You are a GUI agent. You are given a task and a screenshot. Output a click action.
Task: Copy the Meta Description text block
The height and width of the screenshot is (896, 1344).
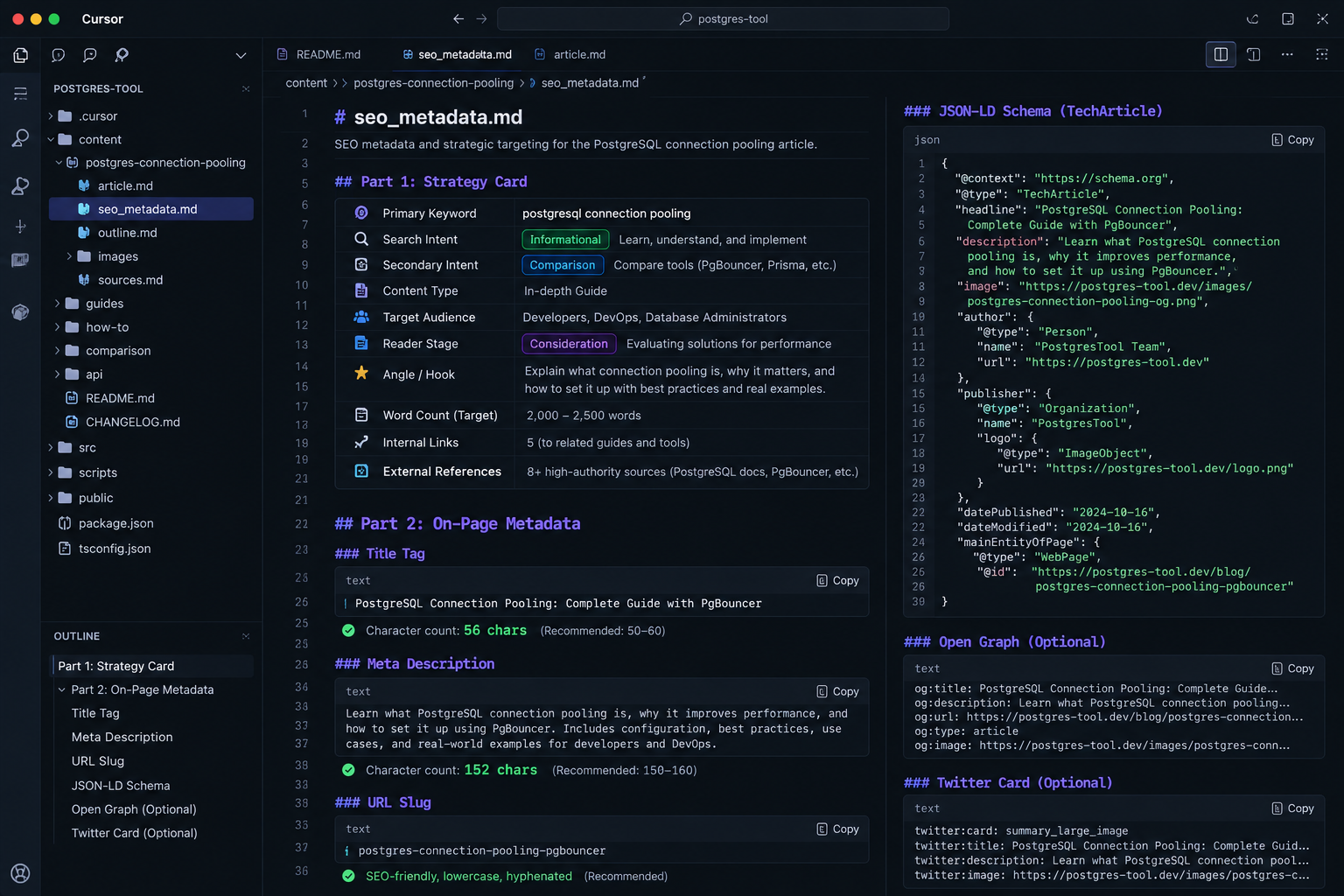[x=837, y=691]
